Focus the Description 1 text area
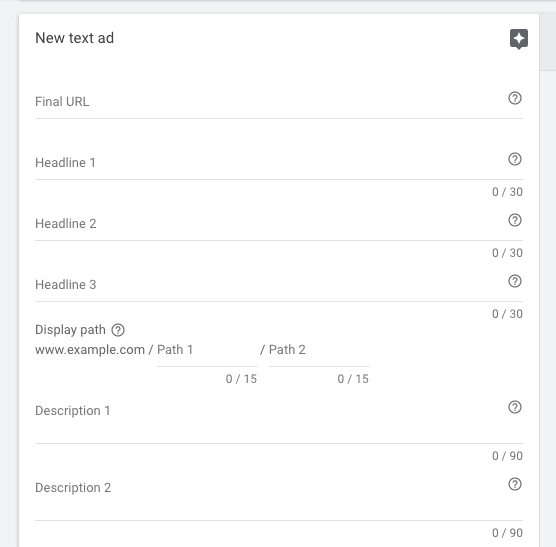556x547 pixels. [x=269, y=418]
